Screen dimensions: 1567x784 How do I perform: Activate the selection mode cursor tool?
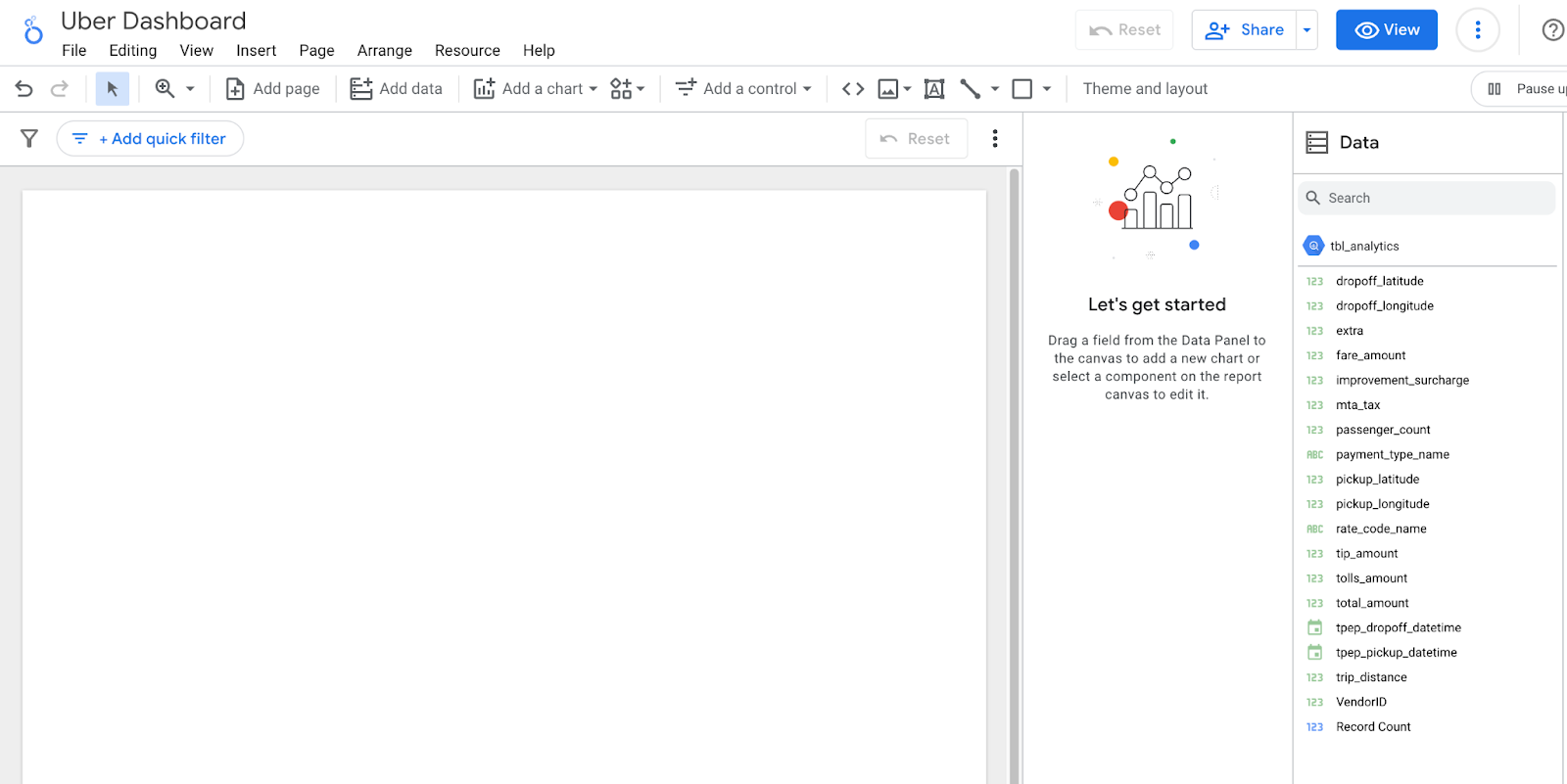(x=112, y=89)
